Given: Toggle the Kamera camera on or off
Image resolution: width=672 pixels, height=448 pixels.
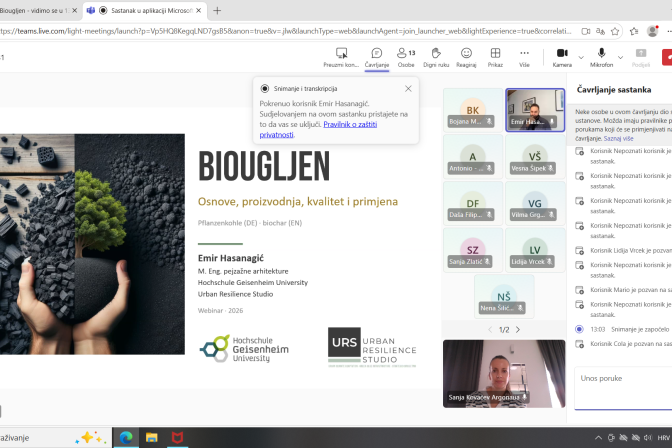Looking at the screenshot, I should pos(562,57).
